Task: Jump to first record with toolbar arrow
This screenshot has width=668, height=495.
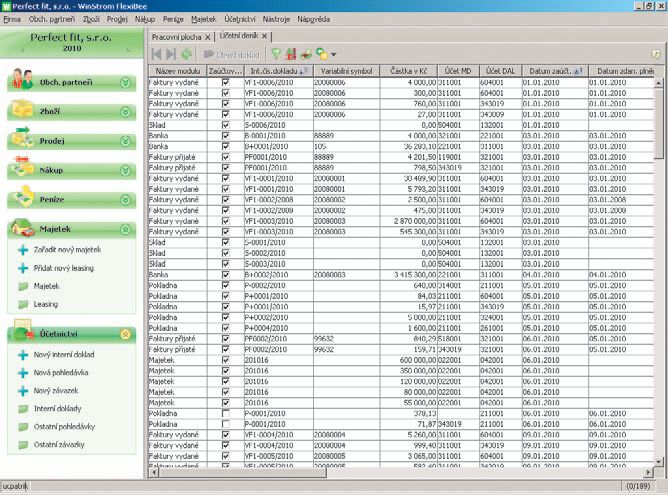Action: [156, 54]
